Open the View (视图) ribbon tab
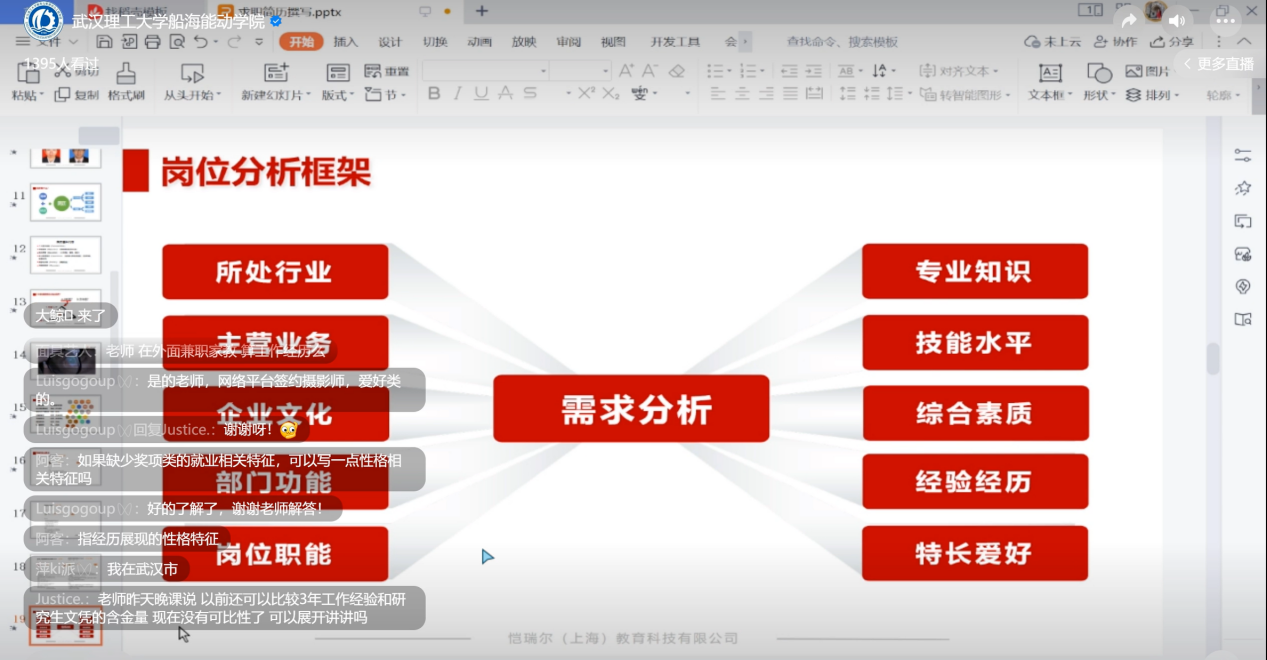 613,42
